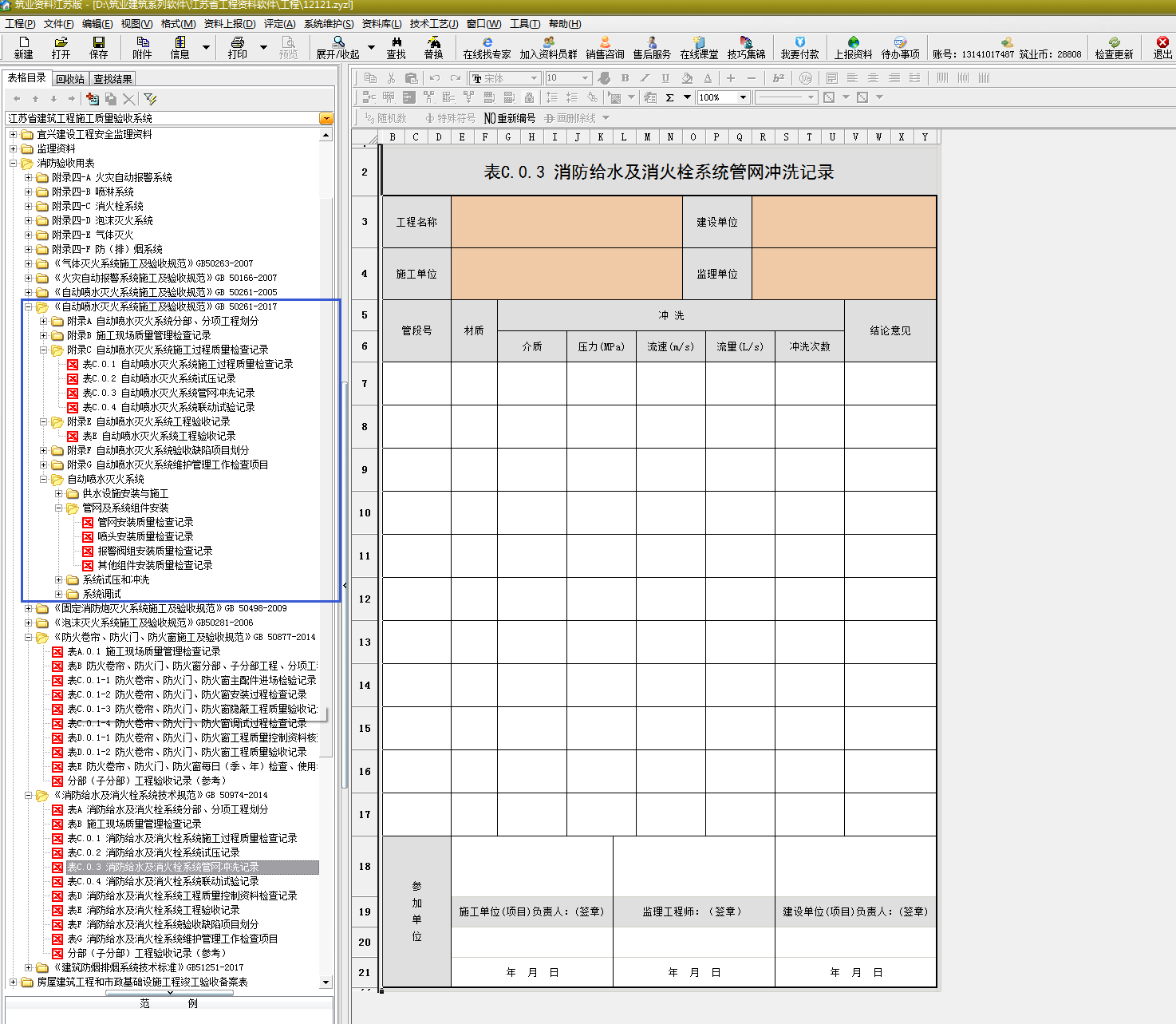The width and height of the screenshot is (1176, 1024).
Task: Select the 表格目录 tab
Action: point(27,78)
